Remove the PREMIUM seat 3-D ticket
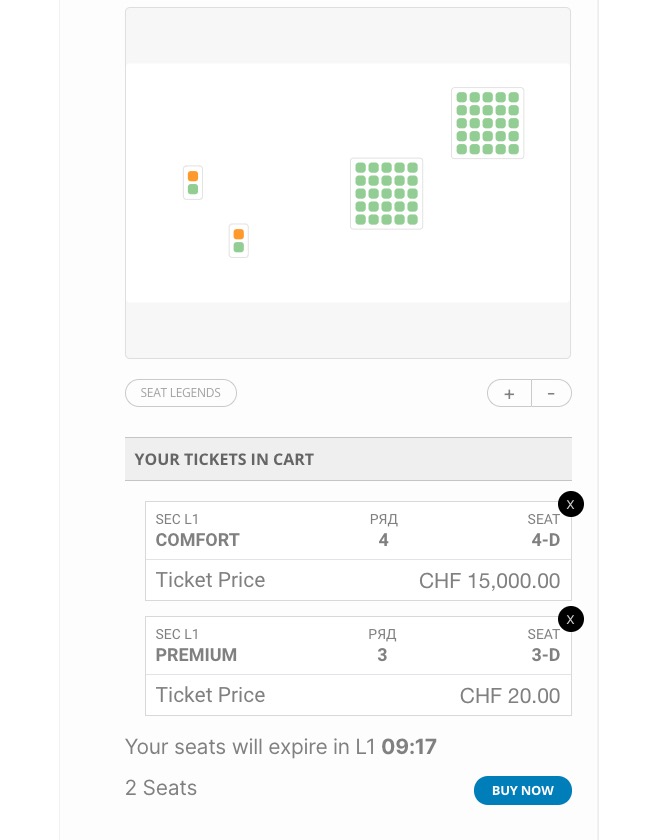The width and height of the screenshot is (666, 840). [571, 619]
